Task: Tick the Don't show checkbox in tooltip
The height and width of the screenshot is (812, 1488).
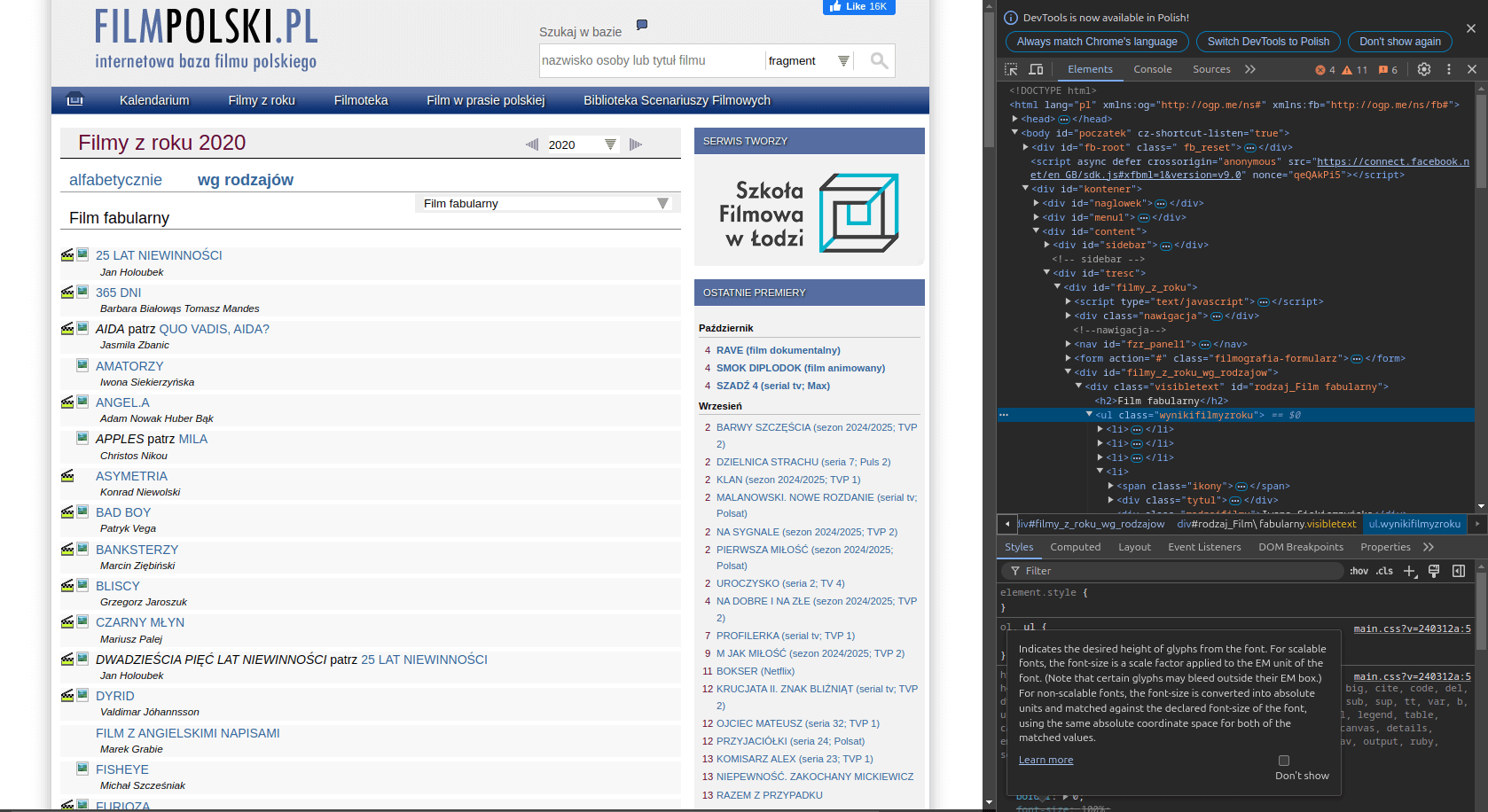Action: 1284,761
